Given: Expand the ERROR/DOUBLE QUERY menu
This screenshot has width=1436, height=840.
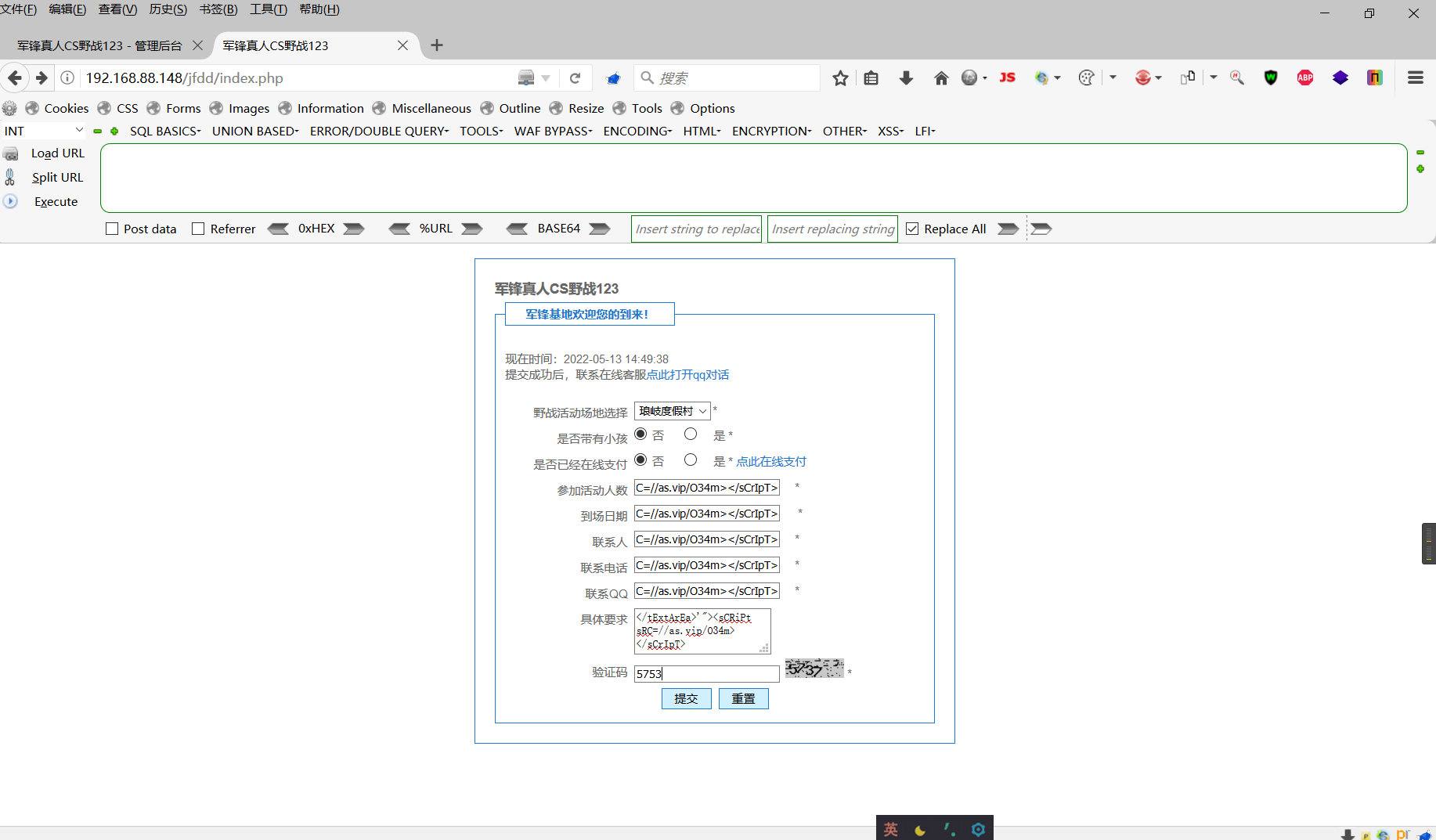Looking at the screenshot, I should [x=379, y=132].
